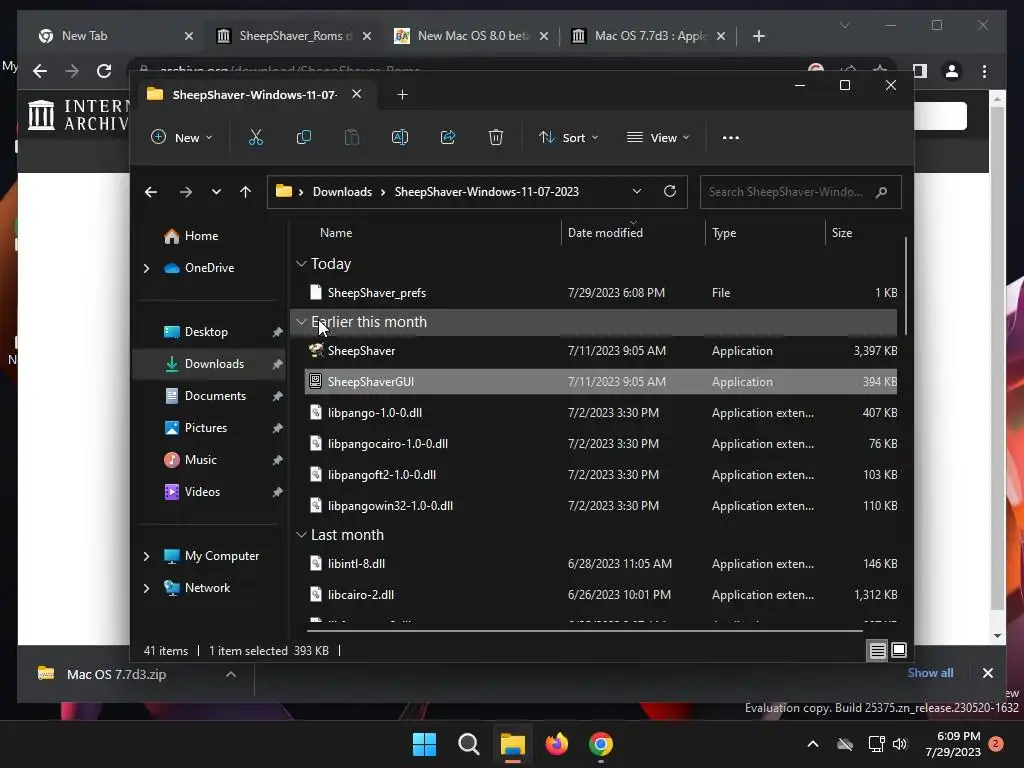Close the SheepShaver-Windows Explorer tab
This screenshot has width=1024, height=768.
pyautogui.click(x=357, y=94)
